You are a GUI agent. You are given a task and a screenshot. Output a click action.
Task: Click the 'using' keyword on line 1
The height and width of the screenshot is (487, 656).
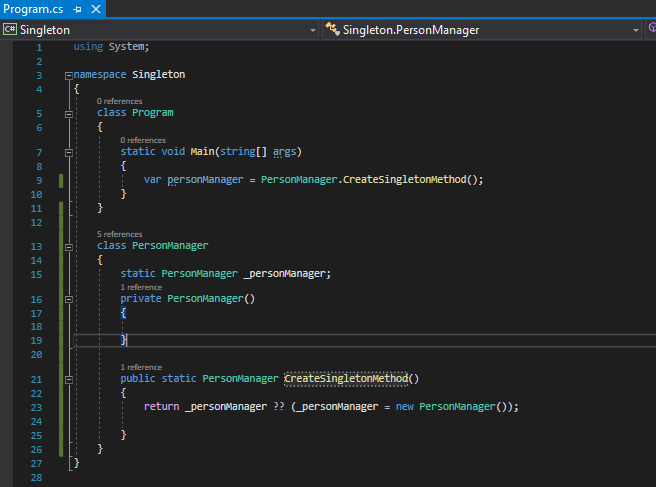click(x=88, y=46)
